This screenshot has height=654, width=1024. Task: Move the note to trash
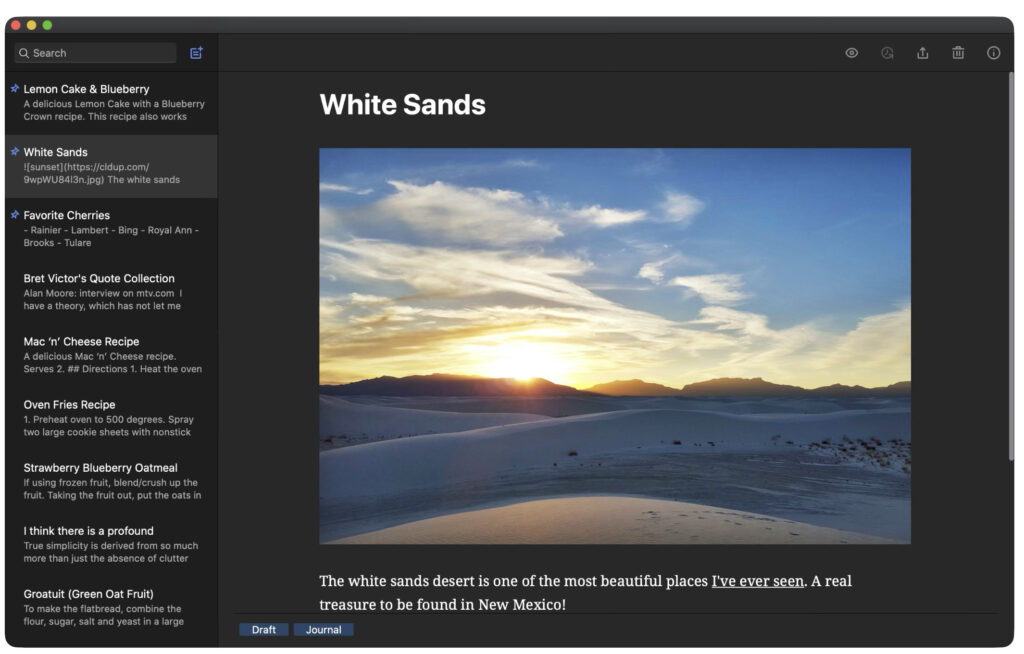click(958, 53)
